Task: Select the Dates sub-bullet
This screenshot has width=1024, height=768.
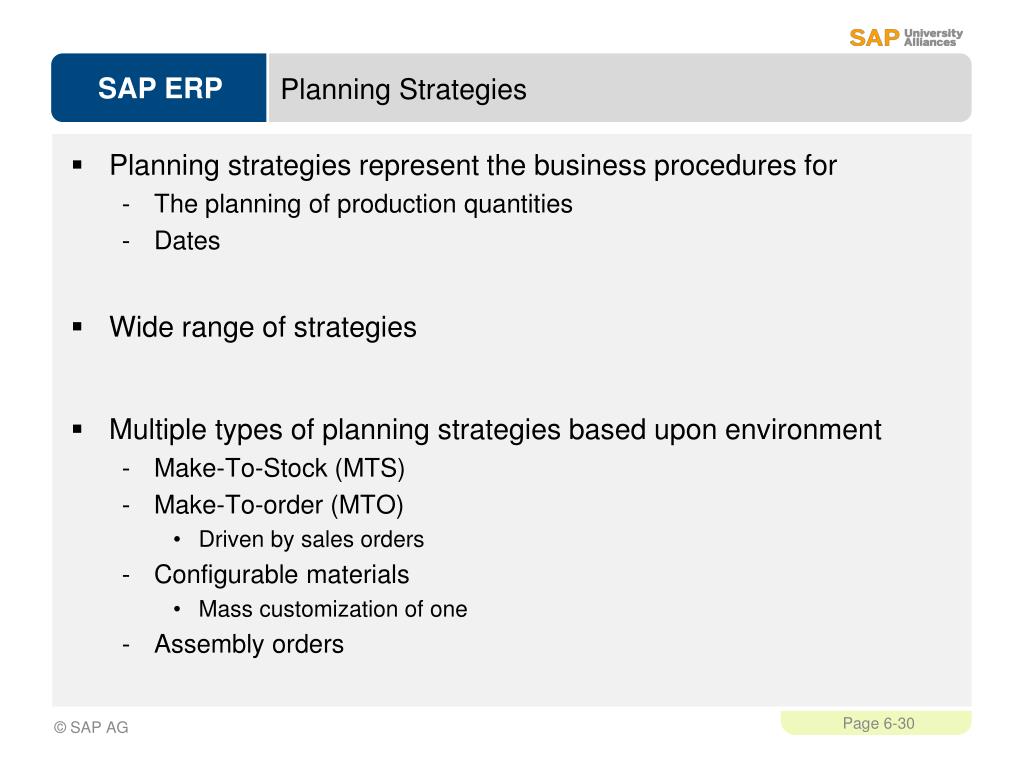Action: [187, 240]
